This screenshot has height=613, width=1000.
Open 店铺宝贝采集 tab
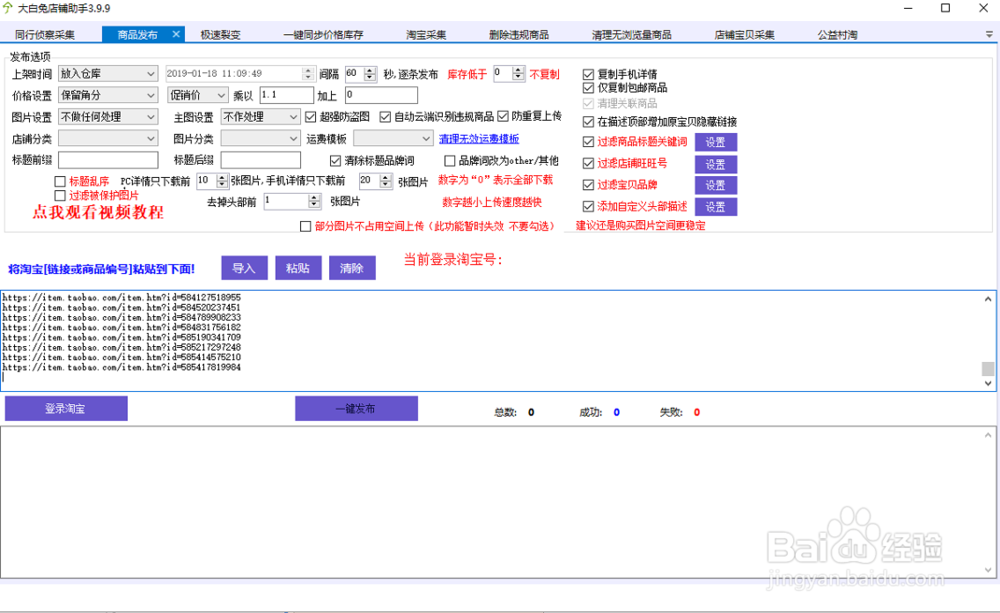744,35
